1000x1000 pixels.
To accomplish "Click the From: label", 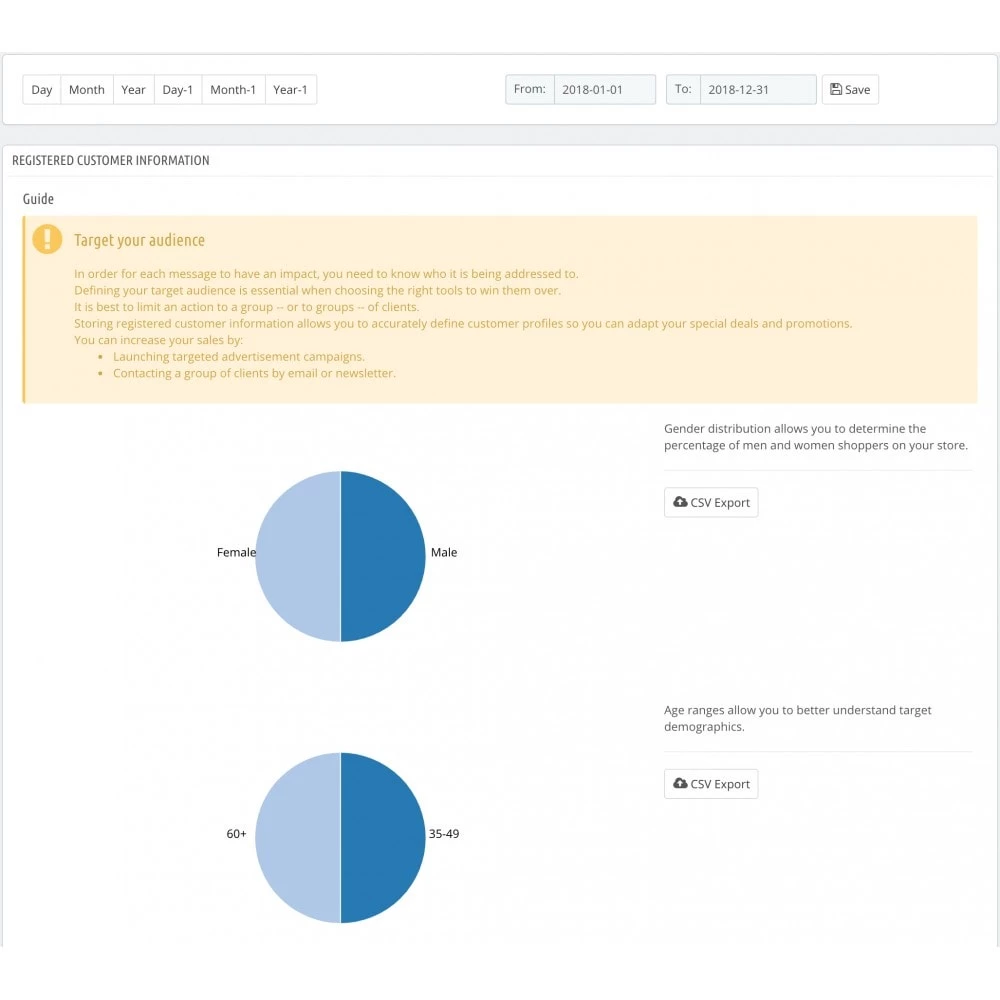I will pyautogui.click(x=529, y=89).
